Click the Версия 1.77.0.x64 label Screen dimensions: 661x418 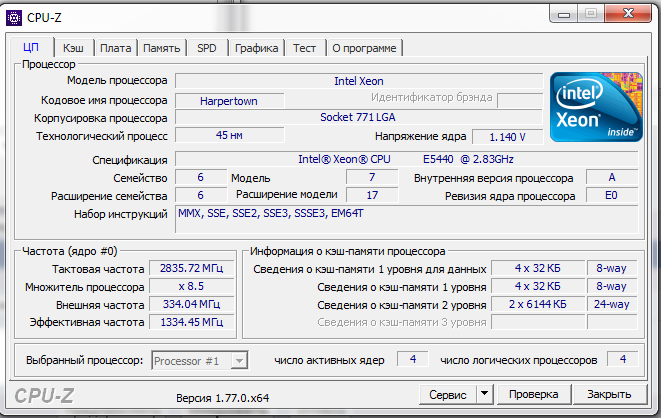coord(223,398)
